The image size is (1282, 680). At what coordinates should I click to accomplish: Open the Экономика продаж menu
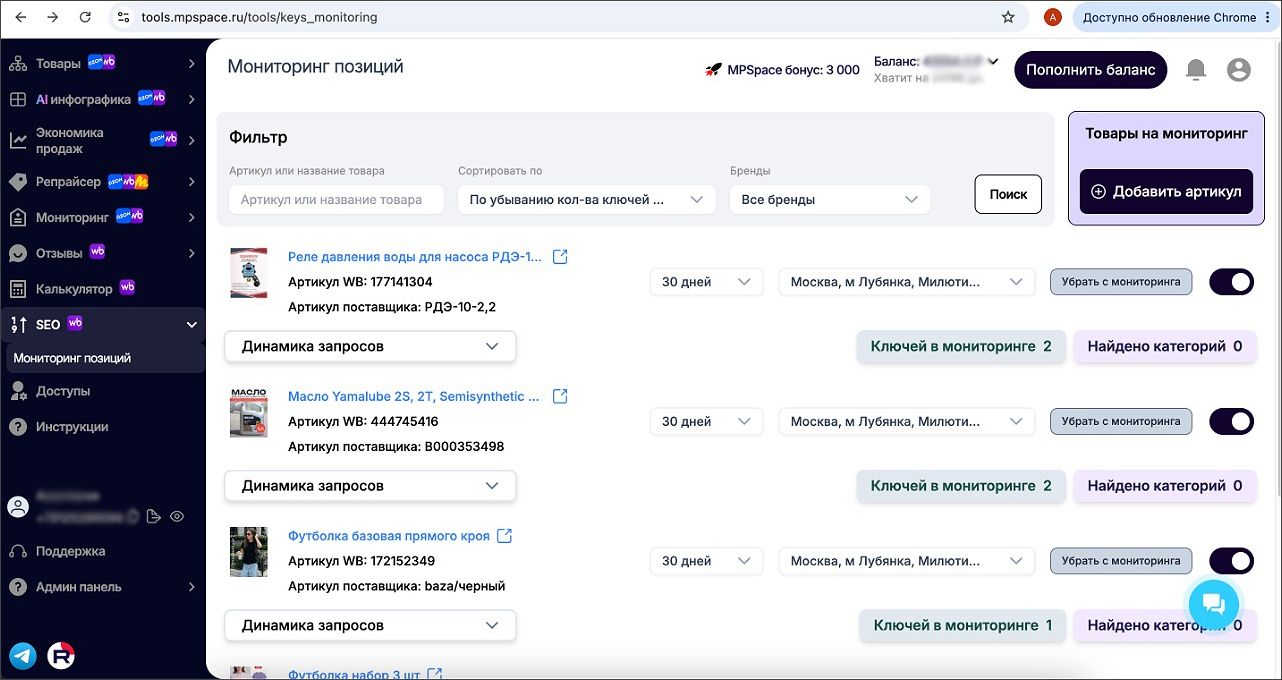102,140
